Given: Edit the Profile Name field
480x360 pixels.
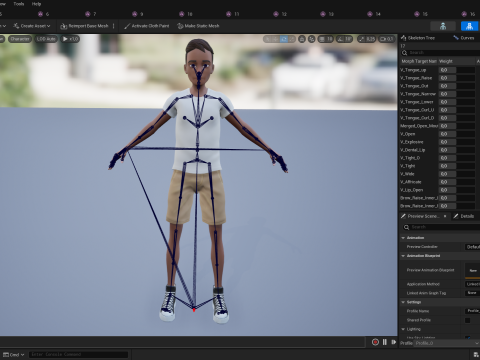Looking at the screenshot, I should (473, 311).
